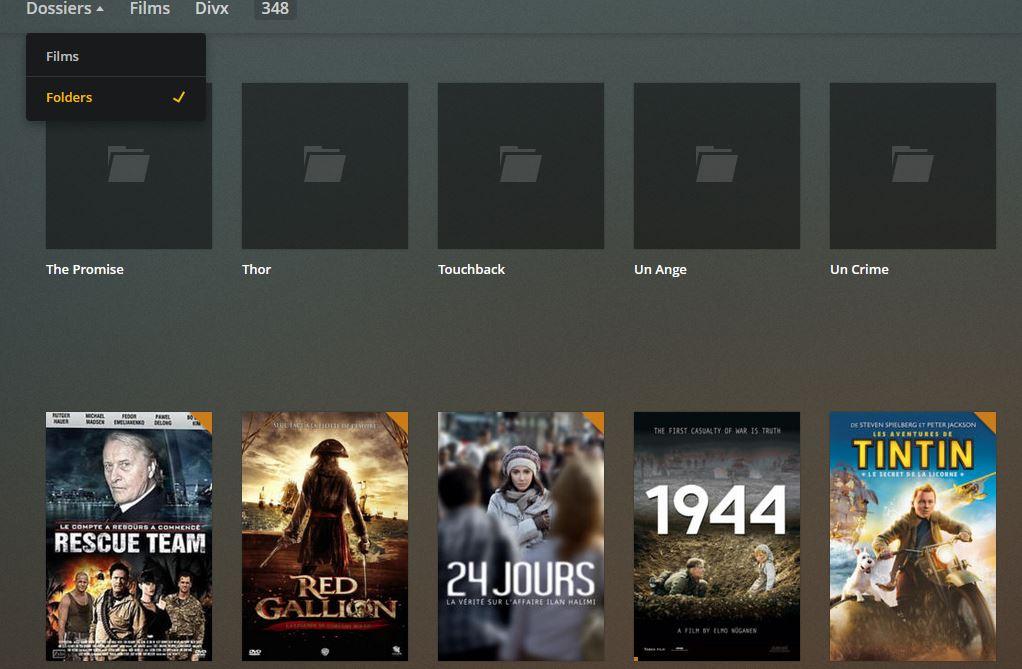
Task: Open the Red Gallion movie poster
Action: click(325, 536)
